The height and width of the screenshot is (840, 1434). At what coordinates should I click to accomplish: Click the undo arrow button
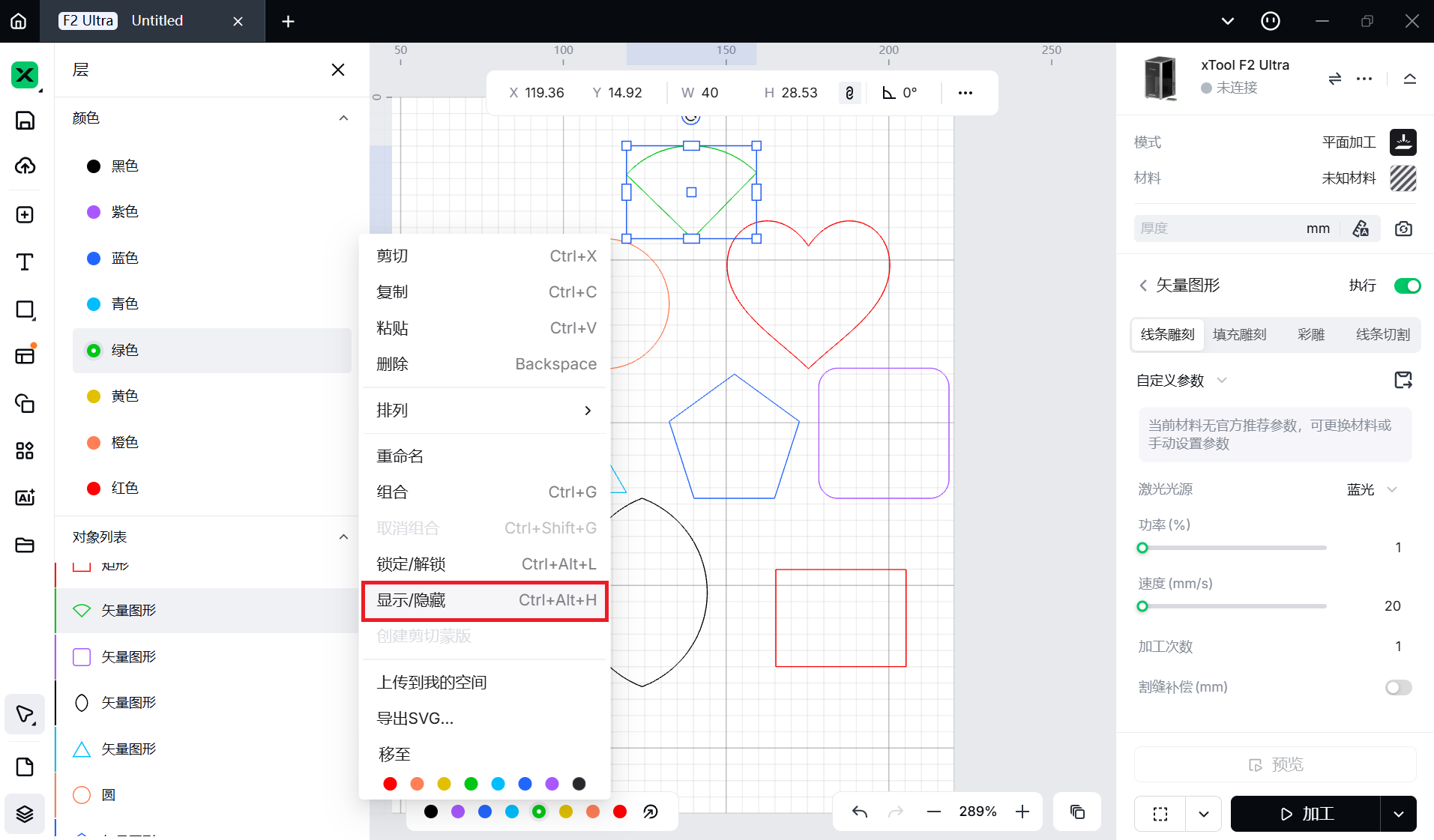(860, 812)
